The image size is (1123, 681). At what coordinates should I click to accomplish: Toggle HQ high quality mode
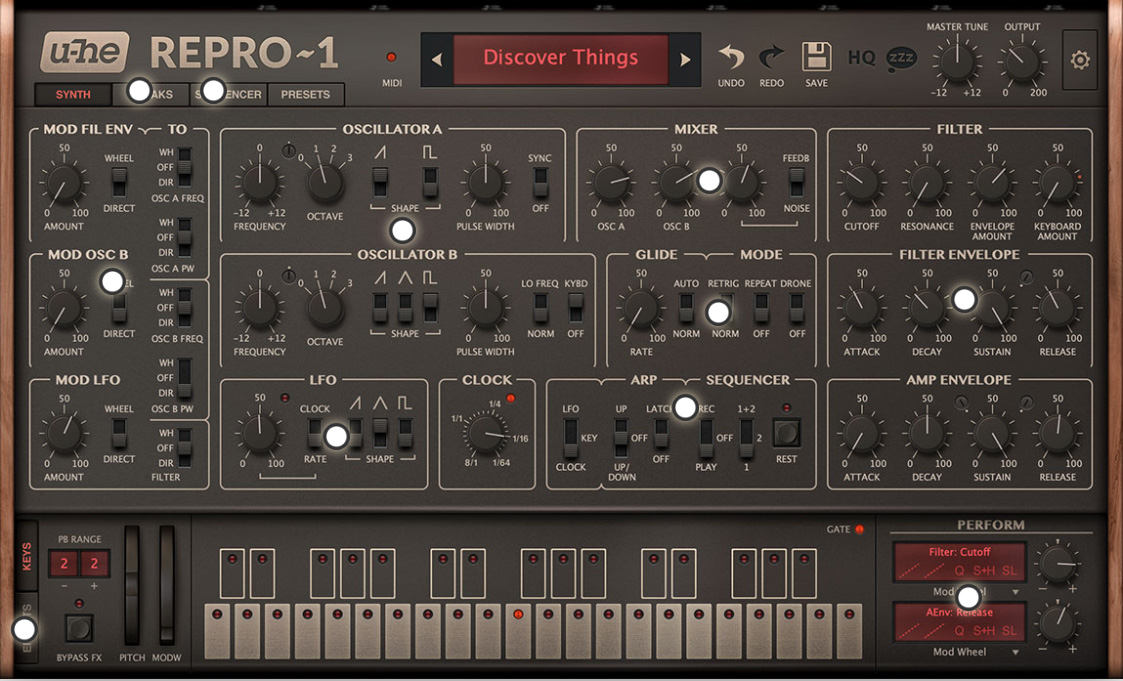pyautogui.click(x=862, y=57)
